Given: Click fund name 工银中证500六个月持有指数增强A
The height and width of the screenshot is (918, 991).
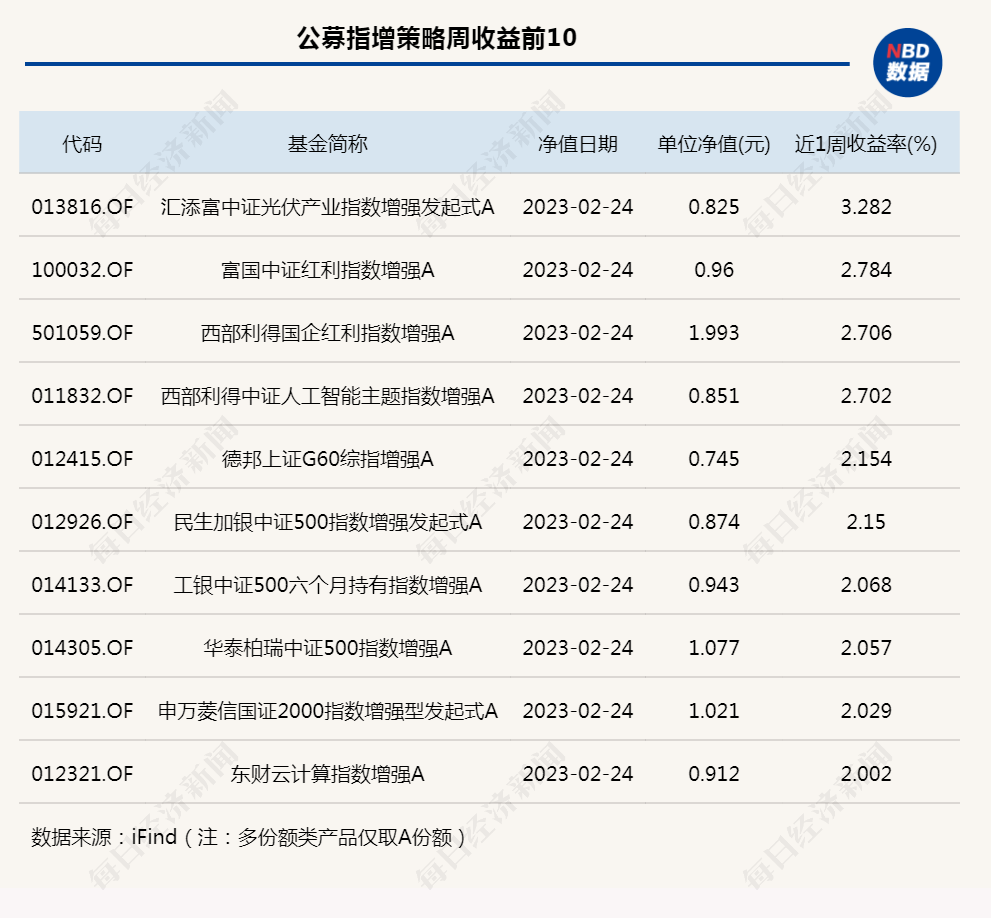Looking at the screenshot, I should point(327,585).
